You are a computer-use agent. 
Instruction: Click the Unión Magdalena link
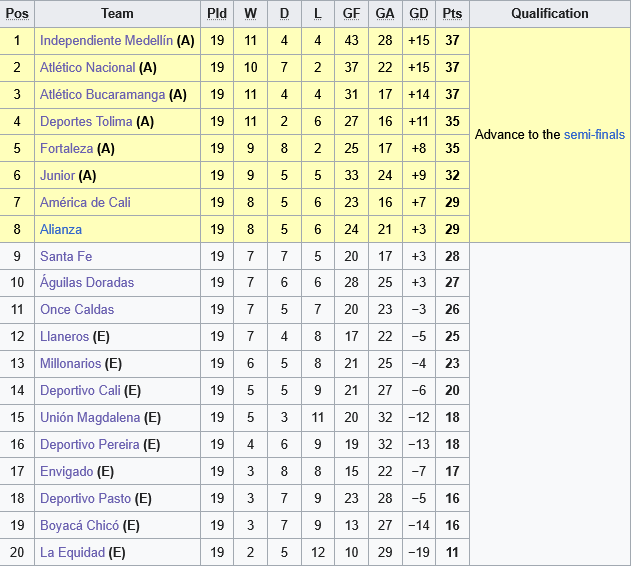(90, 418)
